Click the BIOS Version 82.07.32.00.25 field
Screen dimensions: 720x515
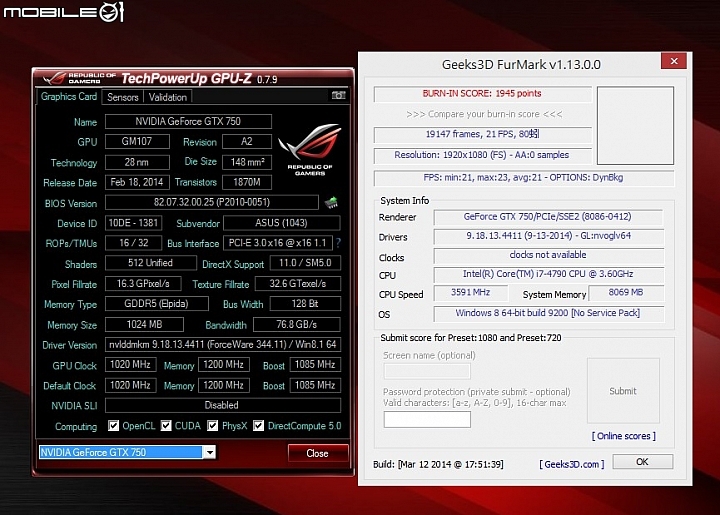tap(212, 202)
